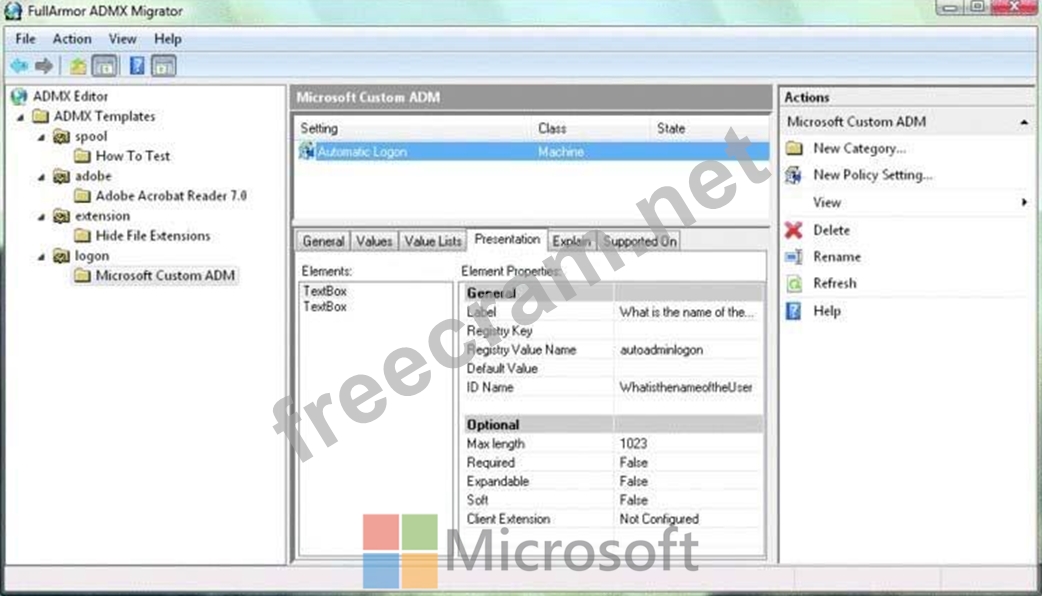Click the Registry Value Name field value
The height and width of the screenshot is (596, 1042).
point(688,349)
